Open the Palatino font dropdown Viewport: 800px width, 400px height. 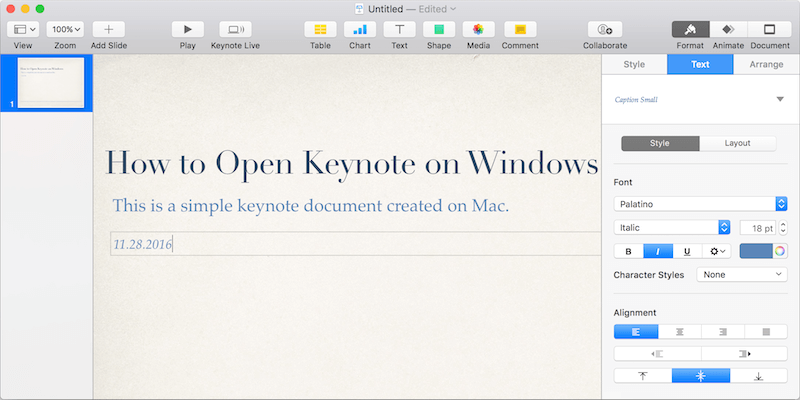[x=700, y=203]
